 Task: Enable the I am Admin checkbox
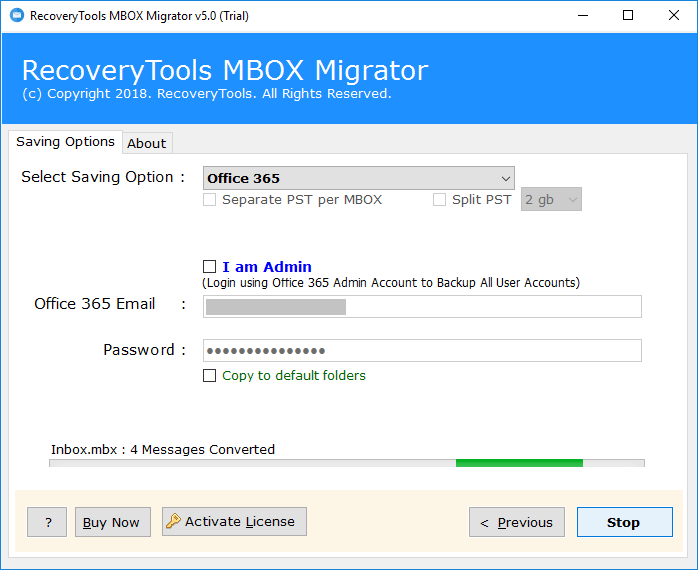[209, 267]
